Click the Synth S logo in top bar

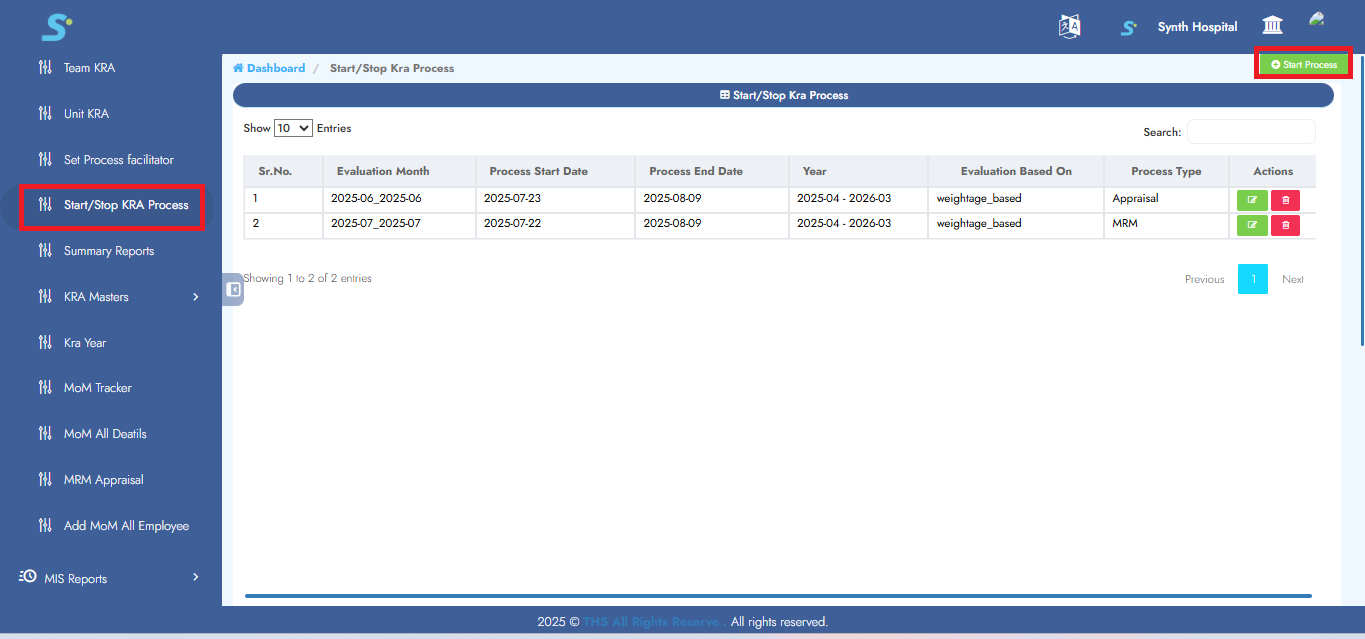pyautogui.click(x=1128, y=27)
